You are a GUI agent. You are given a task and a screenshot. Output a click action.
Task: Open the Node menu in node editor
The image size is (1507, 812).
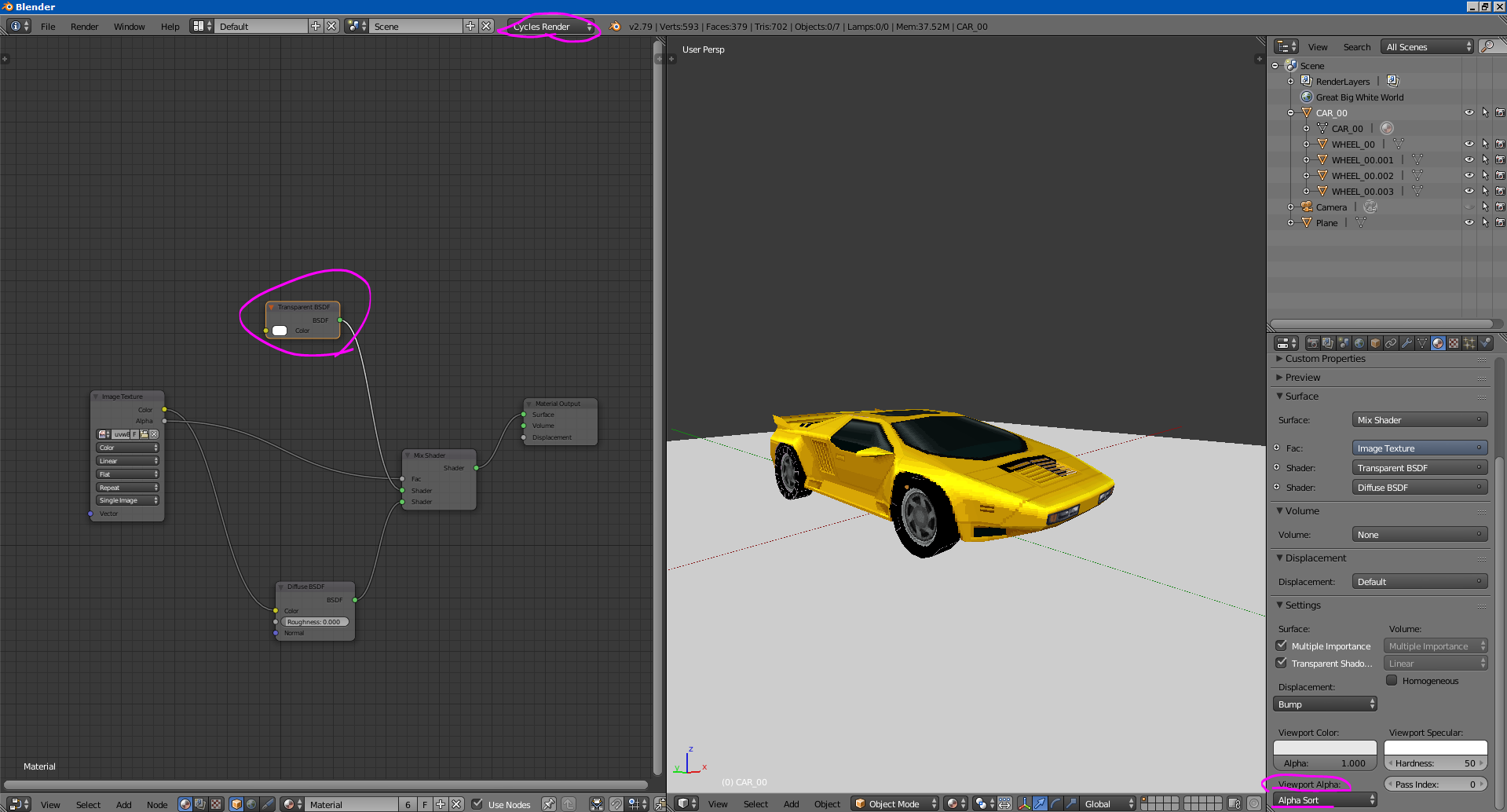tap(157, 805)
